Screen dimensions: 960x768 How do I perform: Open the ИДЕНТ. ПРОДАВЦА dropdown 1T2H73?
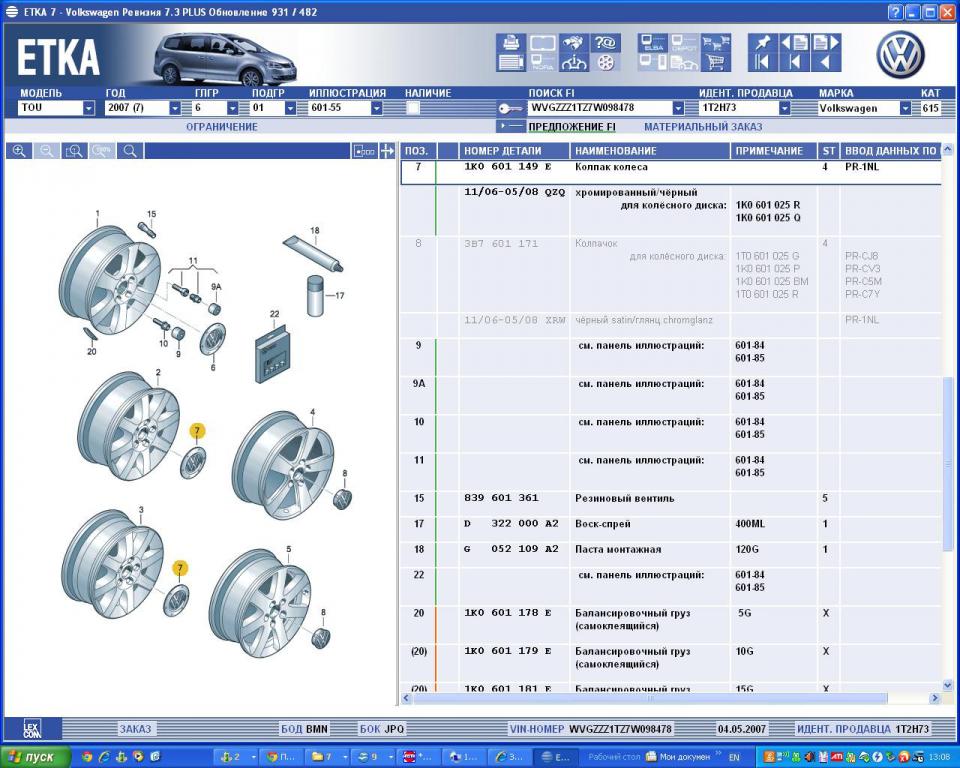[784, 108]
